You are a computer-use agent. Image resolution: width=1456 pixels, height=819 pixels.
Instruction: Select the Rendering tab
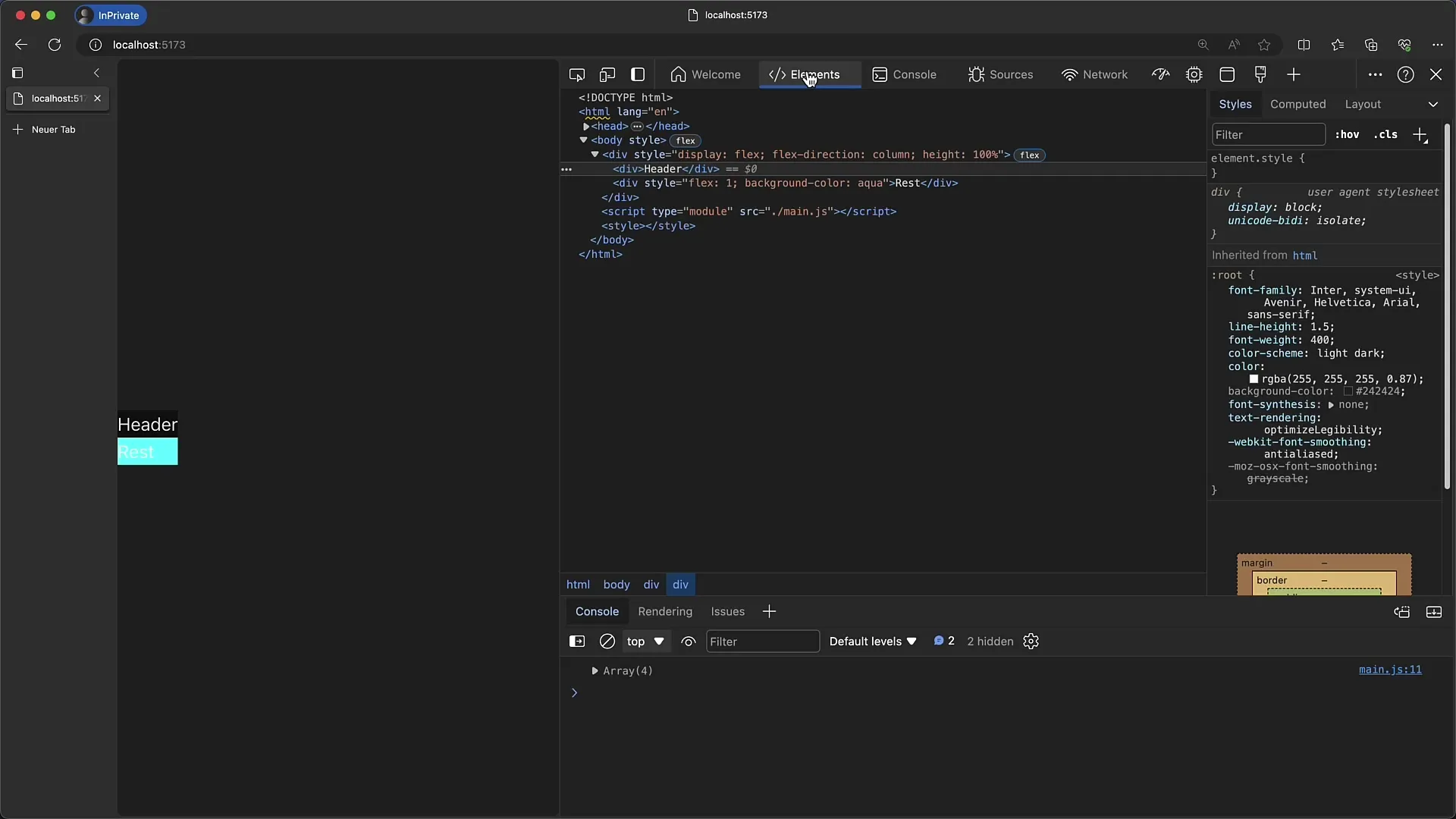pos(665,611)
